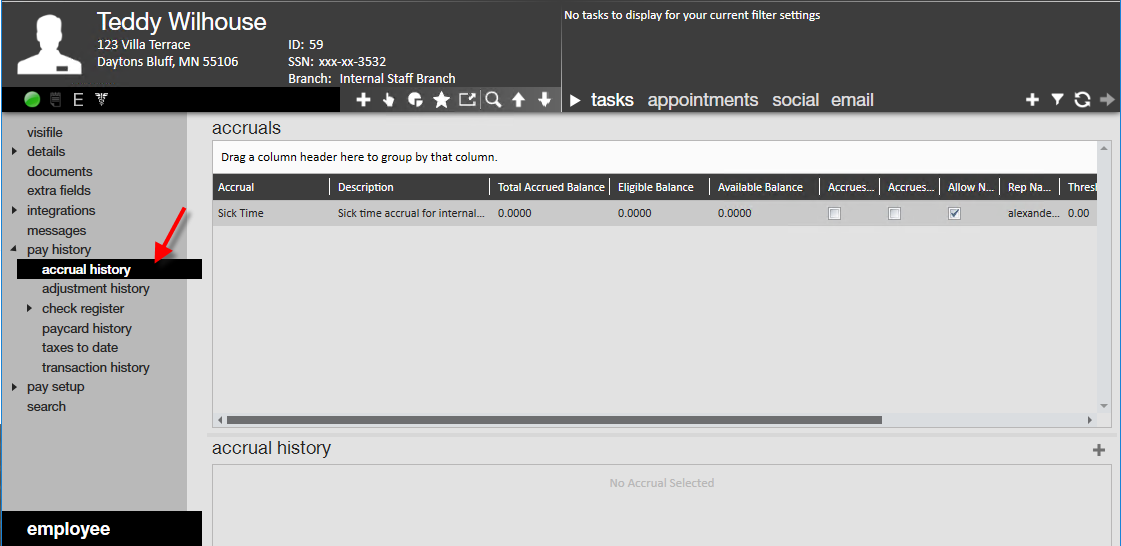Screen dimensions: 1121x546
Task: Sort by Total Accrued Balance column
Action: click(x=550, y=187)
